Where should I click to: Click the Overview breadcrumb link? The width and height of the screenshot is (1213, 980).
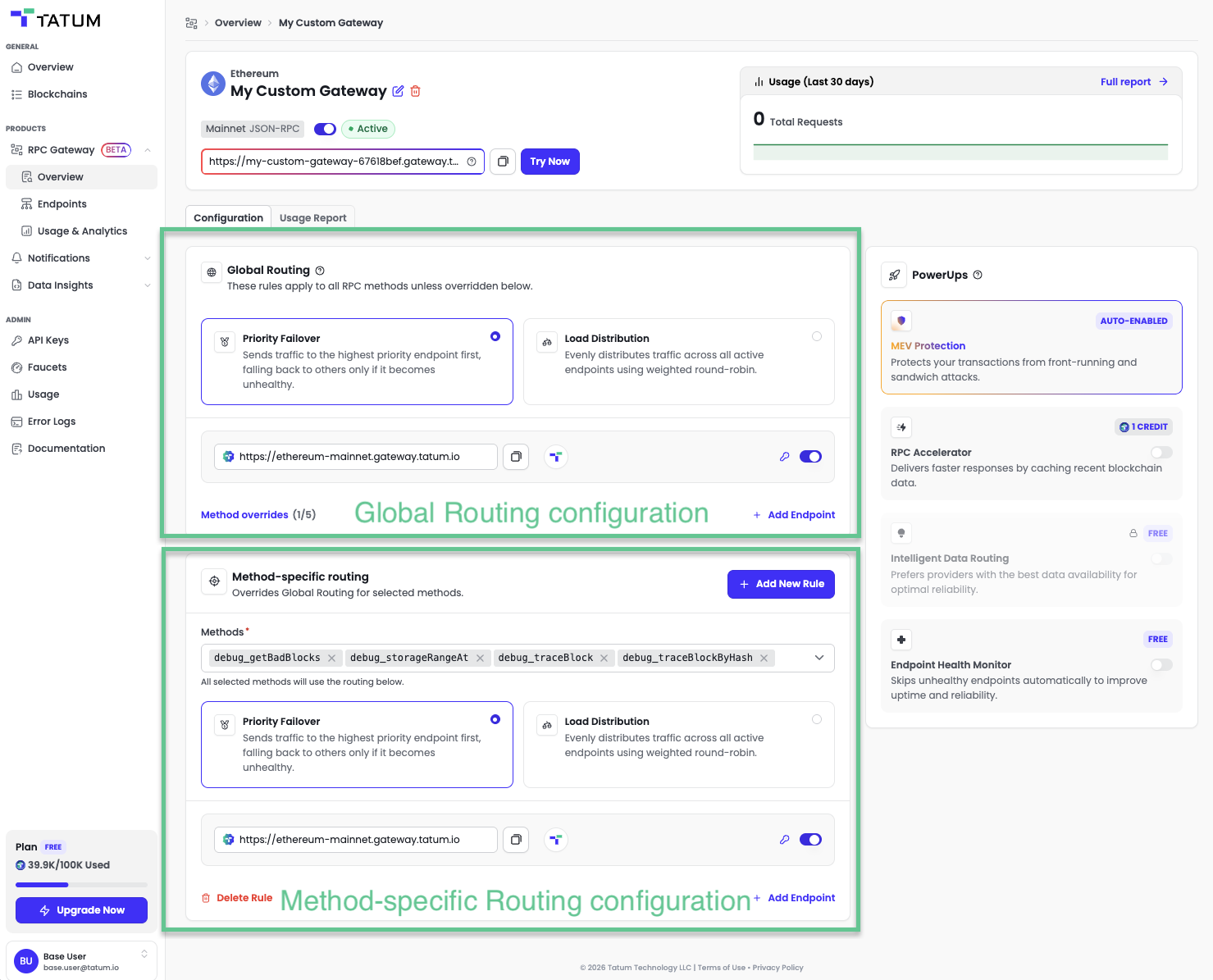click(x=238, y=23)
